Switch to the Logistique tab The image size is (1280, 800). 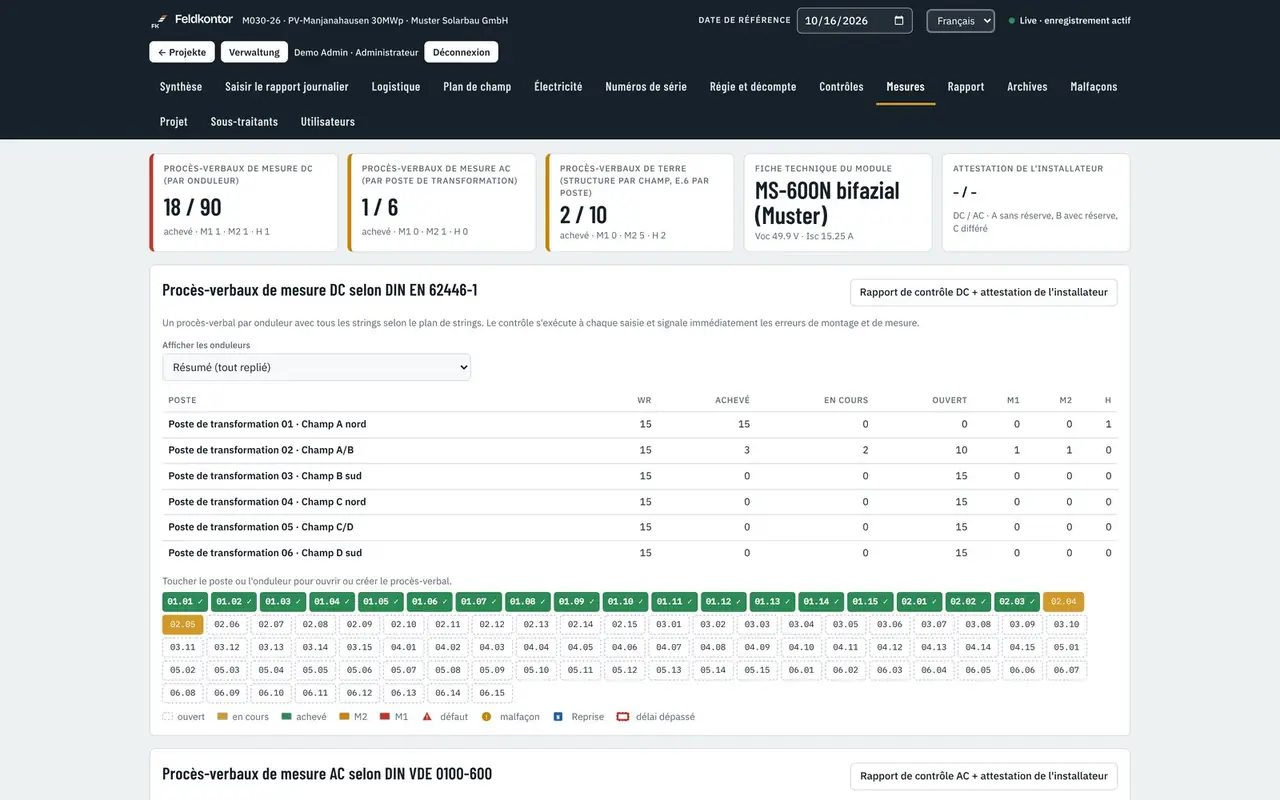396,87
